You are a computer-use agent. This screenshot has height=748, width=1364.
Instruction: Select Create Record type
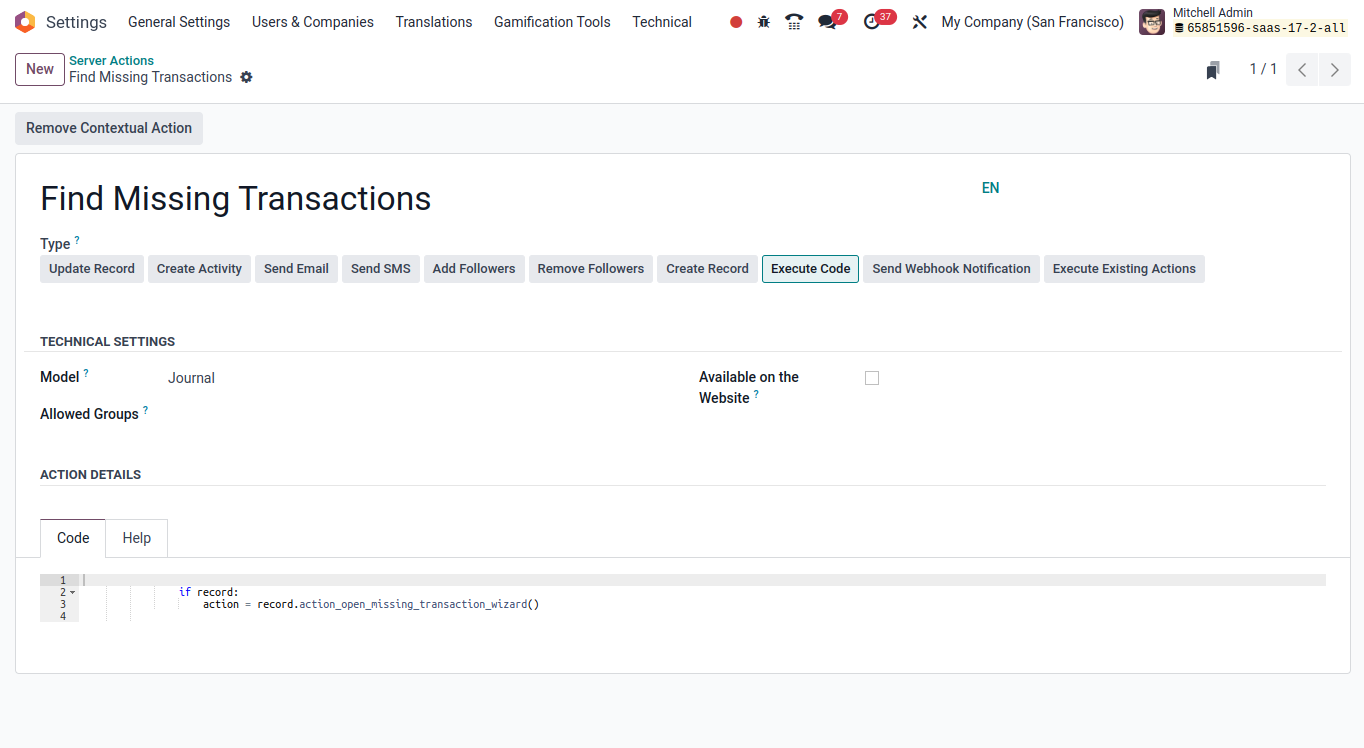pos(707,269)
